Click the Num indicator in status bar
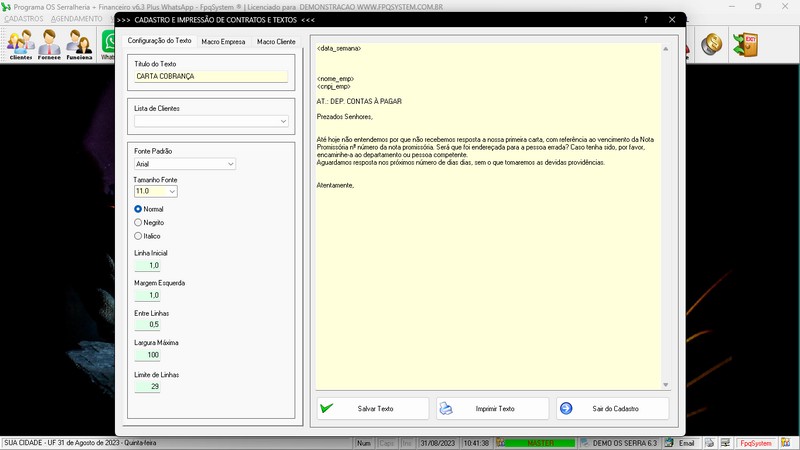 tap(364, 443)
